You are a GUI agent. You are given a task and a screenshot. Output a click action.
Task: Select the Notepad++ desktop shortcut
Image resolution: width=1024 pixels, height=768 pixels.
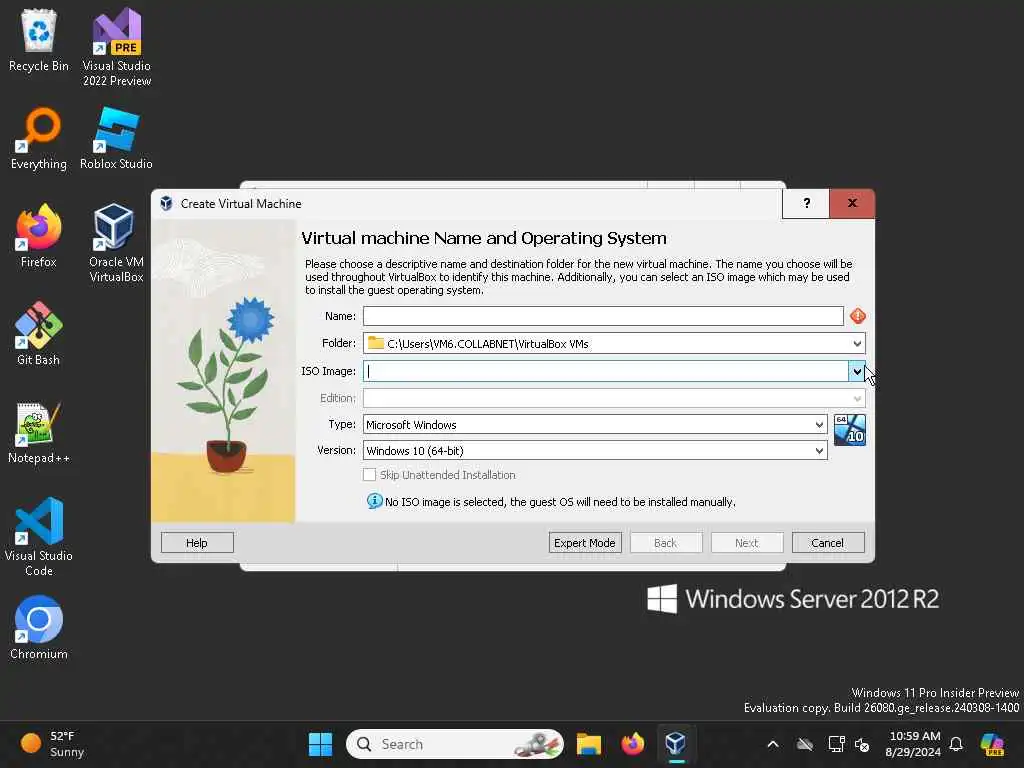click(x=39, y=432)
